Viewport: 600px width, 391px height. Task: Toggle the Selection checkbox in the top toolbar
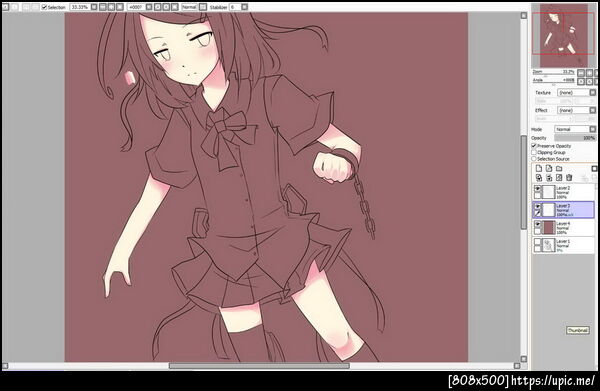(x=44, y=7)
